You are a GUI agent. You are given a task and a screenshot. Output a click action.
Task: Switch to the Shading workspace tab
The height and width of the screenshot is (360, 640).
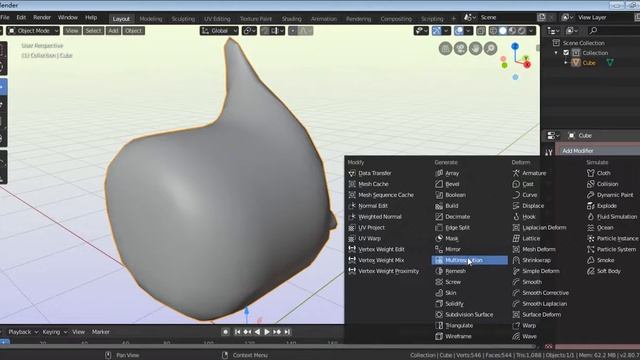tap(291, 19)
